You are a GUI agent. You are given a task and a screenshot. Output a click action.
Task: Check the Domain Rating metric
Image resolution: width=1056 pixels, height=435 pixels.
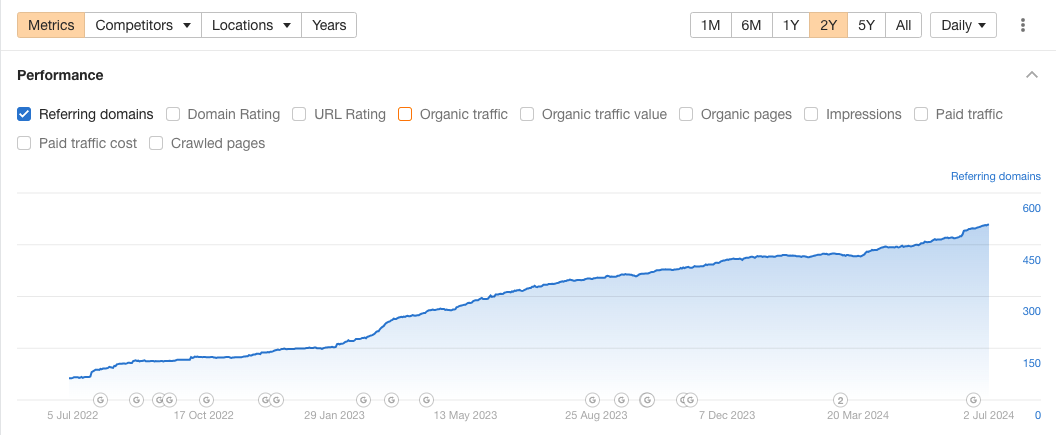tap(173, 114)
